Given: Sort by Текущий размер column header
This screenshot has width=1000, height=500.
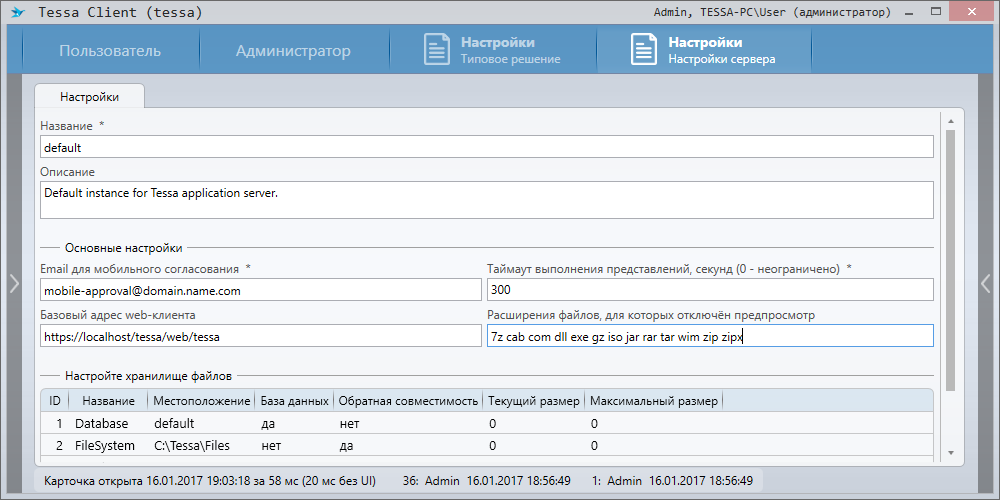Looking at the screenshot, I should (x=534, y=401).
